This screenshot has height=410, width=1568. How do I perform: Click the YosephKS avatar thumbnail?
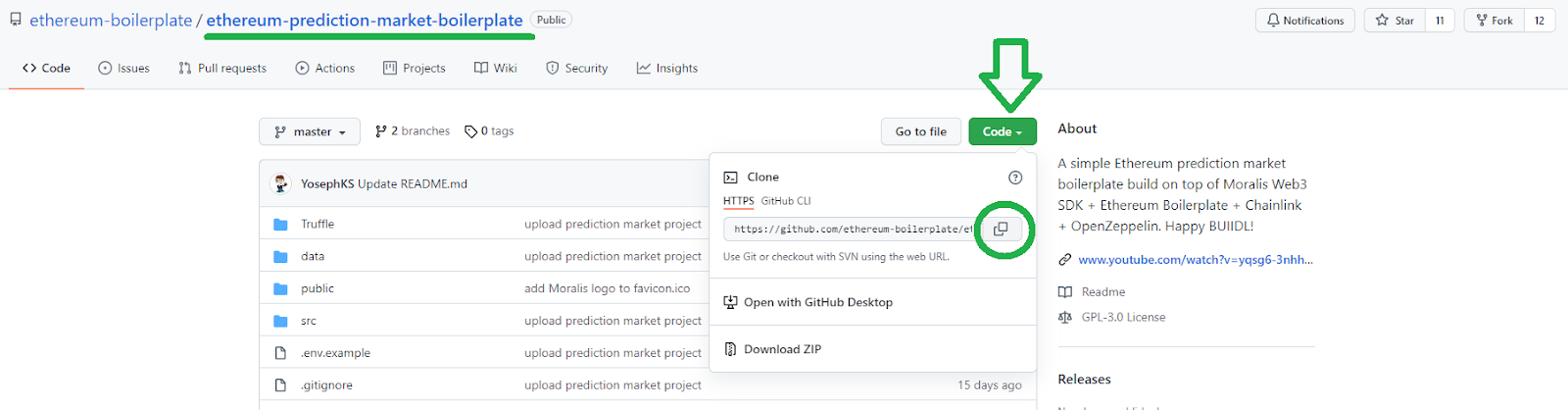(x=281, y=183)
